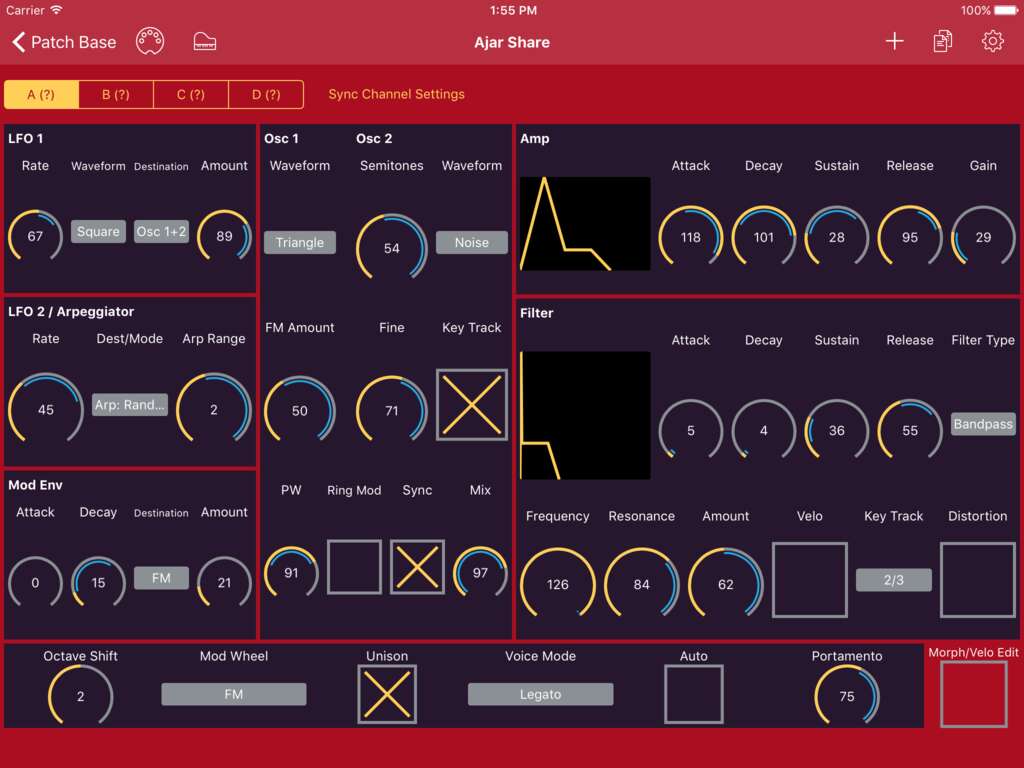Enable the Auto checkbox
Image resolution: width=1024 pixels, height=768 pixels.
(694, 694)
